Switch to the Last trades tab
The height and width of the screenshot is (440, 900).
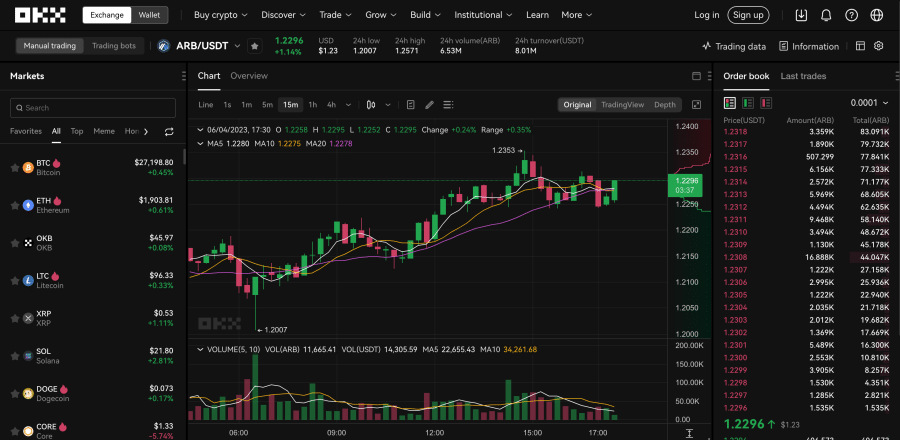coord(803,76)
